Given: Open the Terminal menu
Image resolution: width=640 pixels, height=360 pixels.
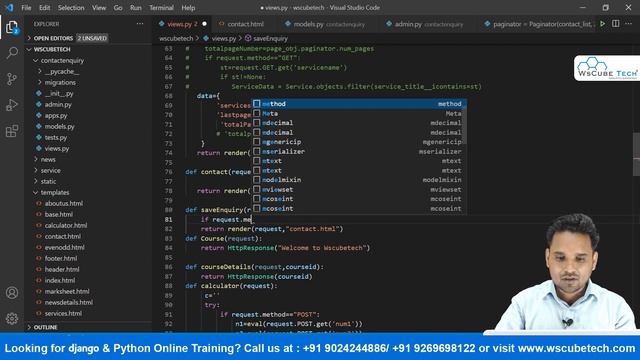Looking at the screenshot, I should tap(161, 8).
